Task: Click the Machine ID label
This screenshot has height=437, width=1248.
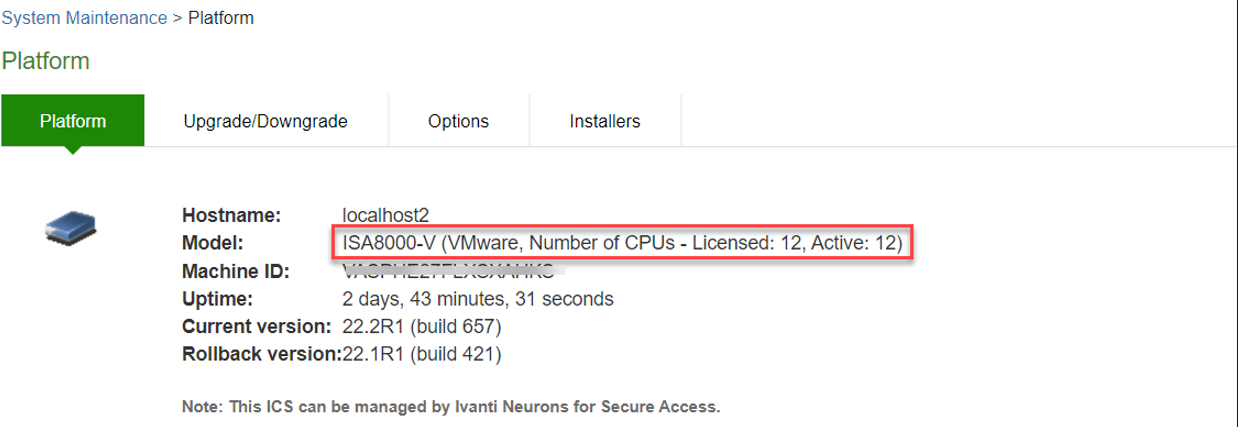Action: pos(235,271)
